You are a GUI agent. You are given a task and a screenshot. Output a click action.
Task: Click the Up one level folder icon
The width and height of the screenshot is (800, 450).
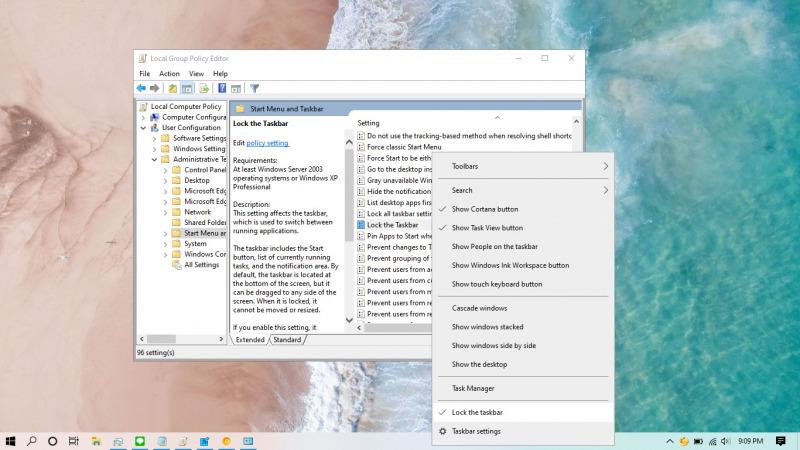coord(173,88)
